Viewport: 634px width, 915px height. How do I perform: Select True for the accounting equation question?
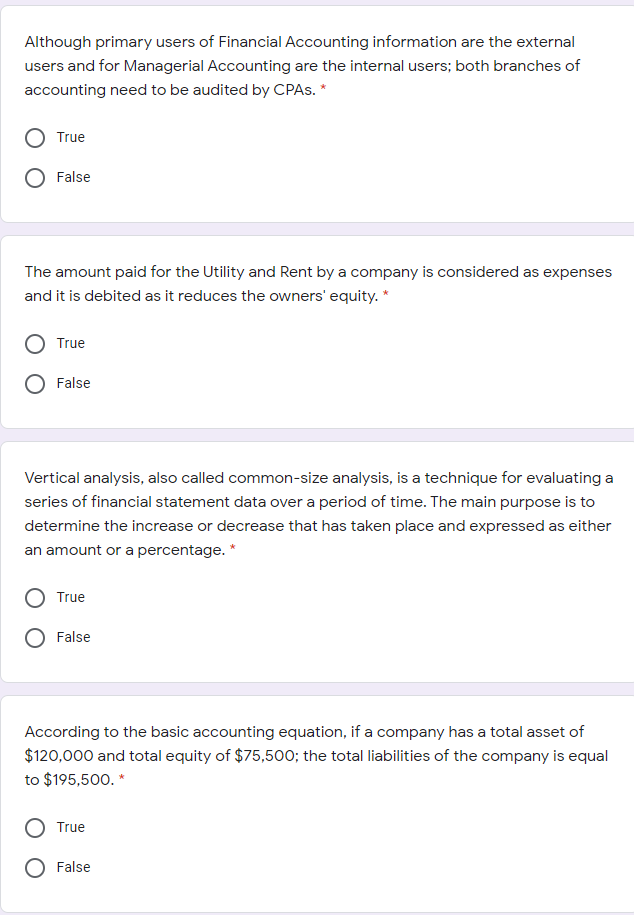click(35, 828)
